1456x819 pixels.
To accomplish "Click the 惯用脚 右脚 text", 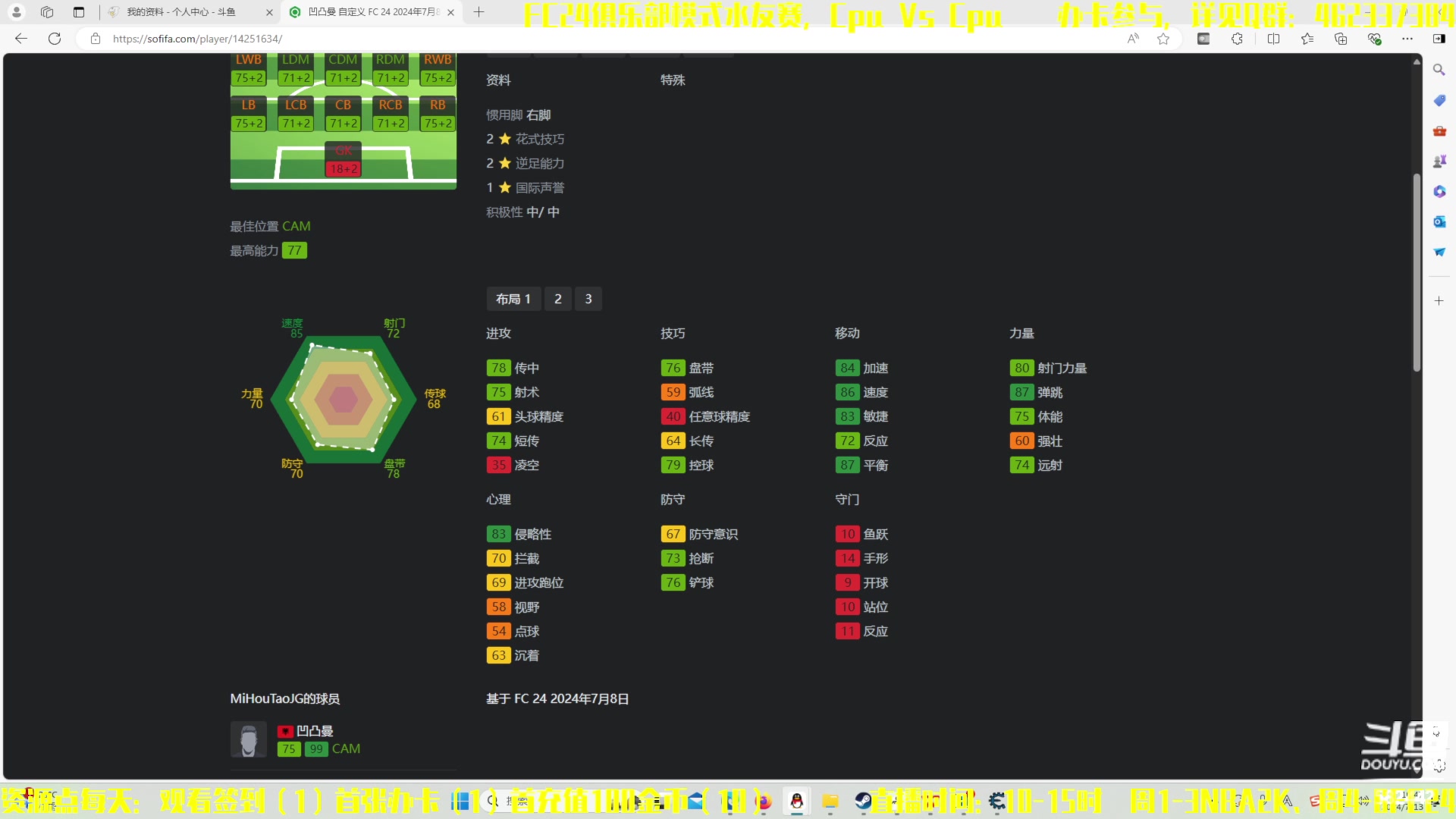I will [x=519, y=115].
